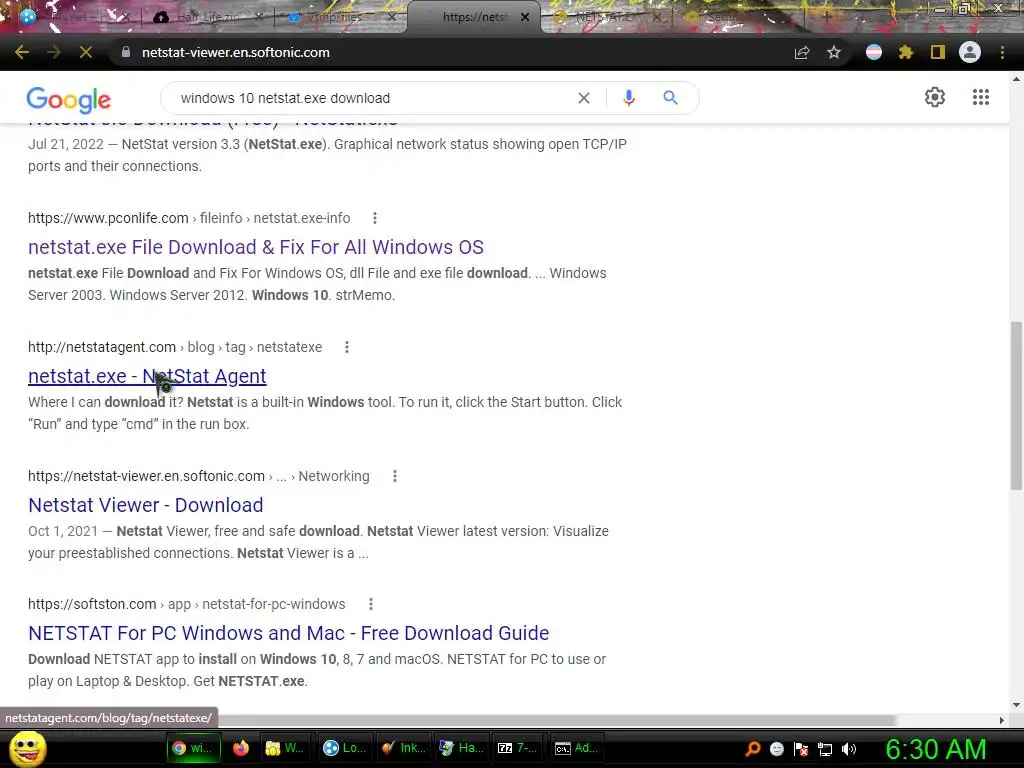Click the https://www.pconlife.com breadcrumb URL

coord(108,218)
